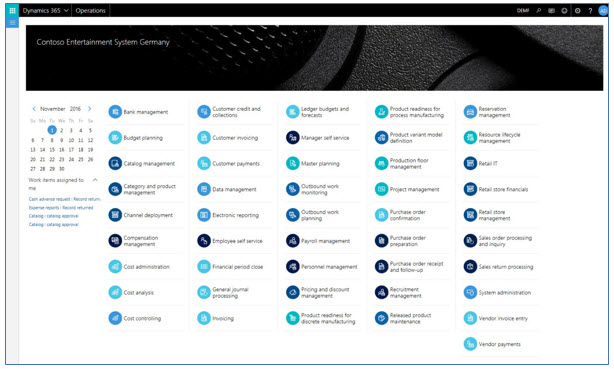This screenshot has height=369, width=614.
Task: Open Production floor management icon
Action: point(381,163)
